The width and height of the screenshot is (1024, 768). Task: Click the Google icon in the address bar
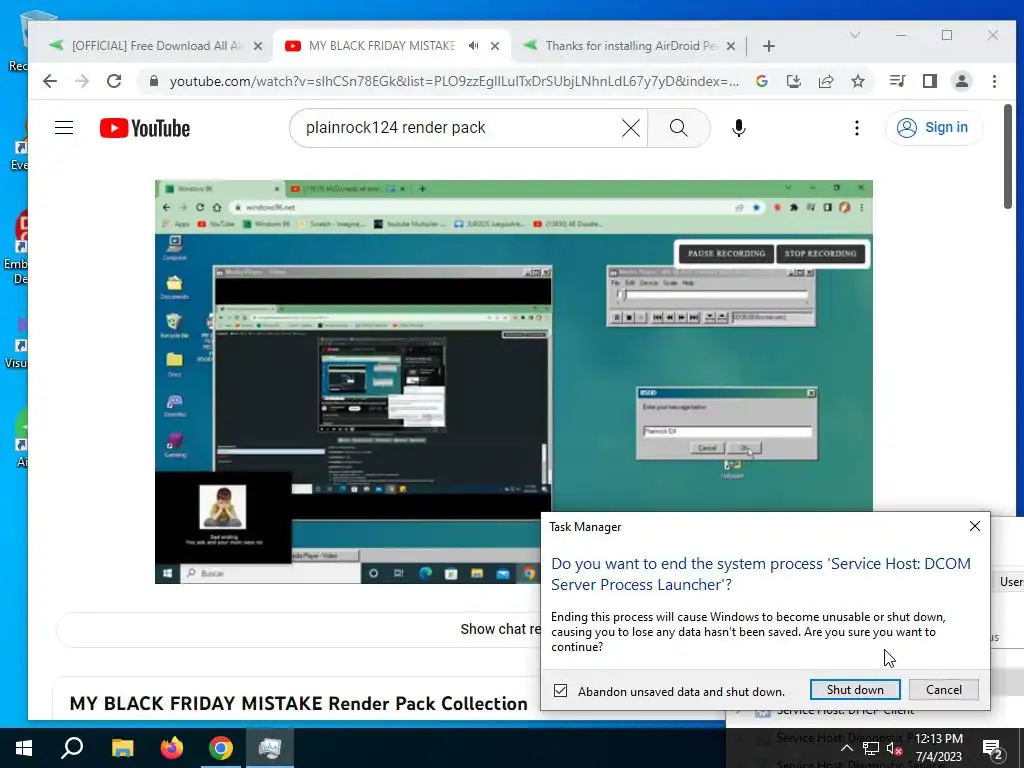click(761, 81)
